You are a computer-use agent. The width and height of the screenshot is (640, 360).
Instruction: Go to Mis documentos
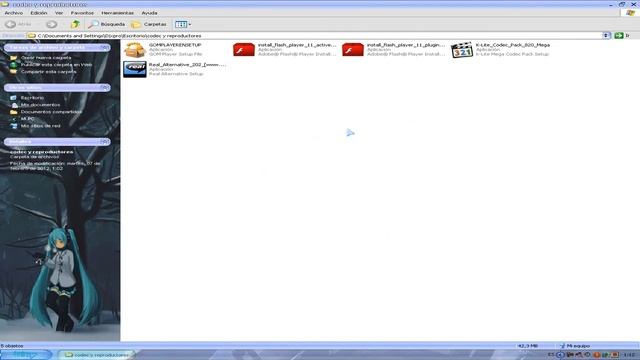[x=40, y=104]
